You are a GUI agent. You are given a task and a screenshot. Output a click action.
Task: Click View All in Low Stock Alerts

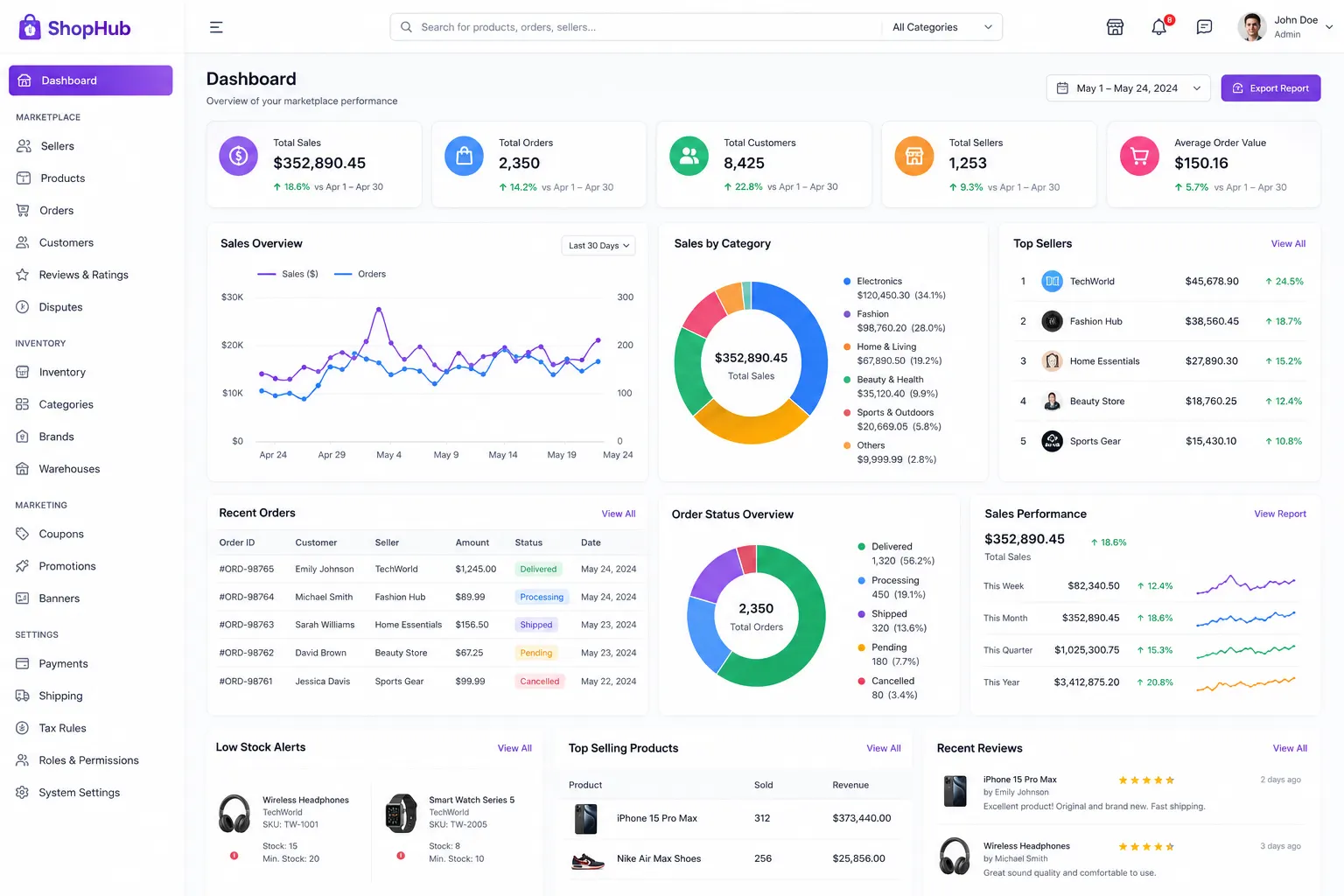tap(514, 748)
